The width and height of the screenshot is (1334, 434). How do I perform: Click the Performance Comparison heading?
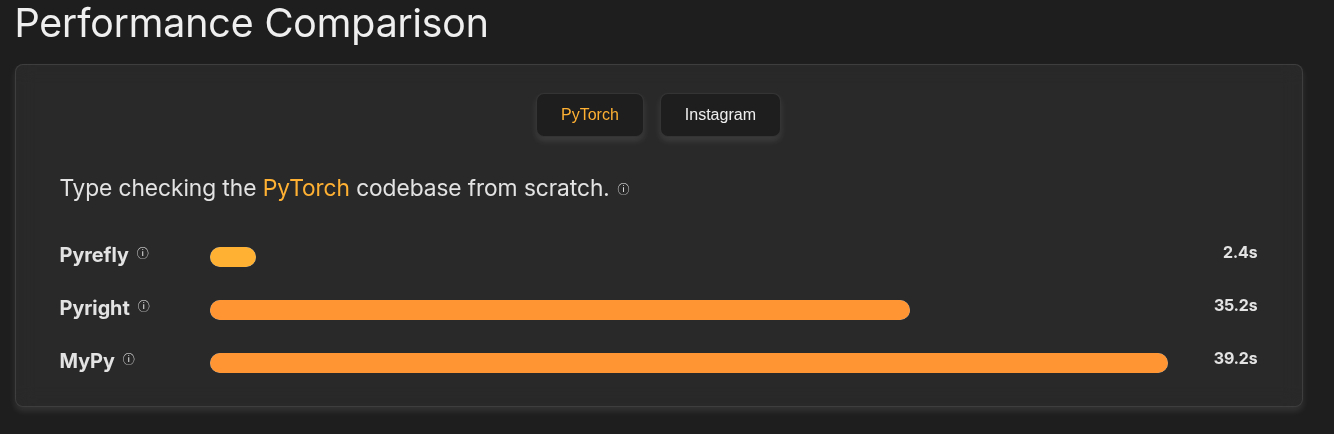pos(251,23)
